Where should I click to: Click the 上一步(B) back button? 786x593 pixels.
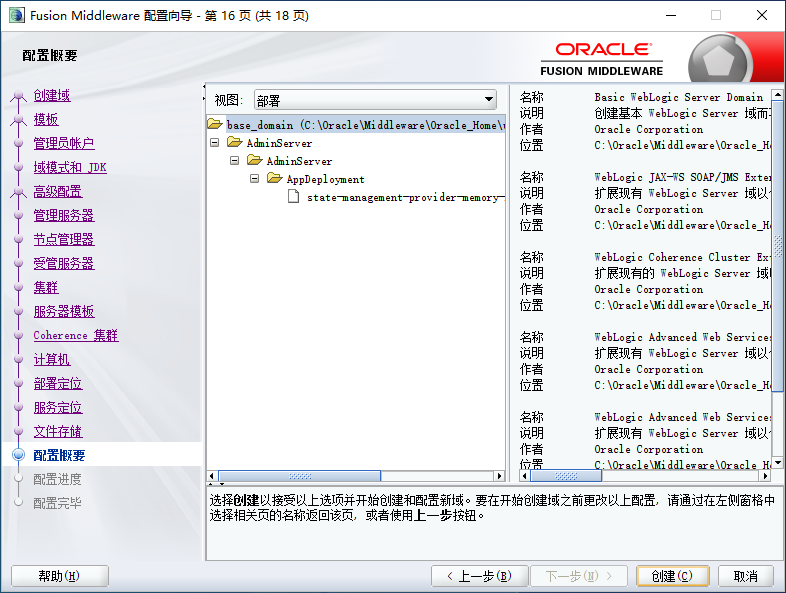pyautogui.click(x=479, y=576)
